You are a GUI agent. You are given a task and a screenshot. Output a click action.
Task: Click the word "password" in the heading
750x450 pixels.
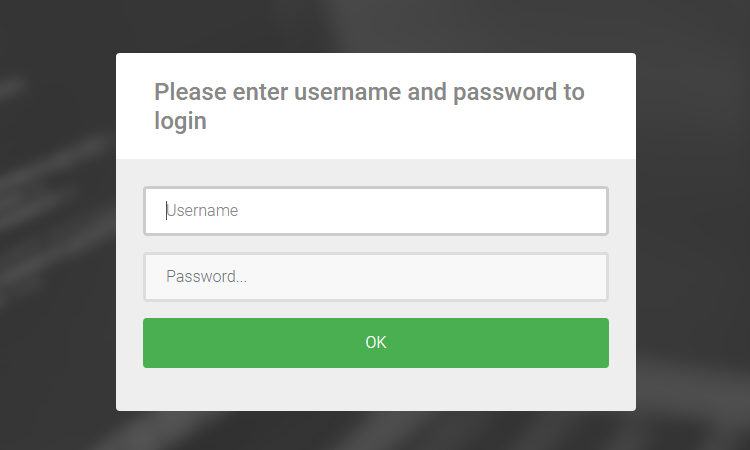[504, 93]
